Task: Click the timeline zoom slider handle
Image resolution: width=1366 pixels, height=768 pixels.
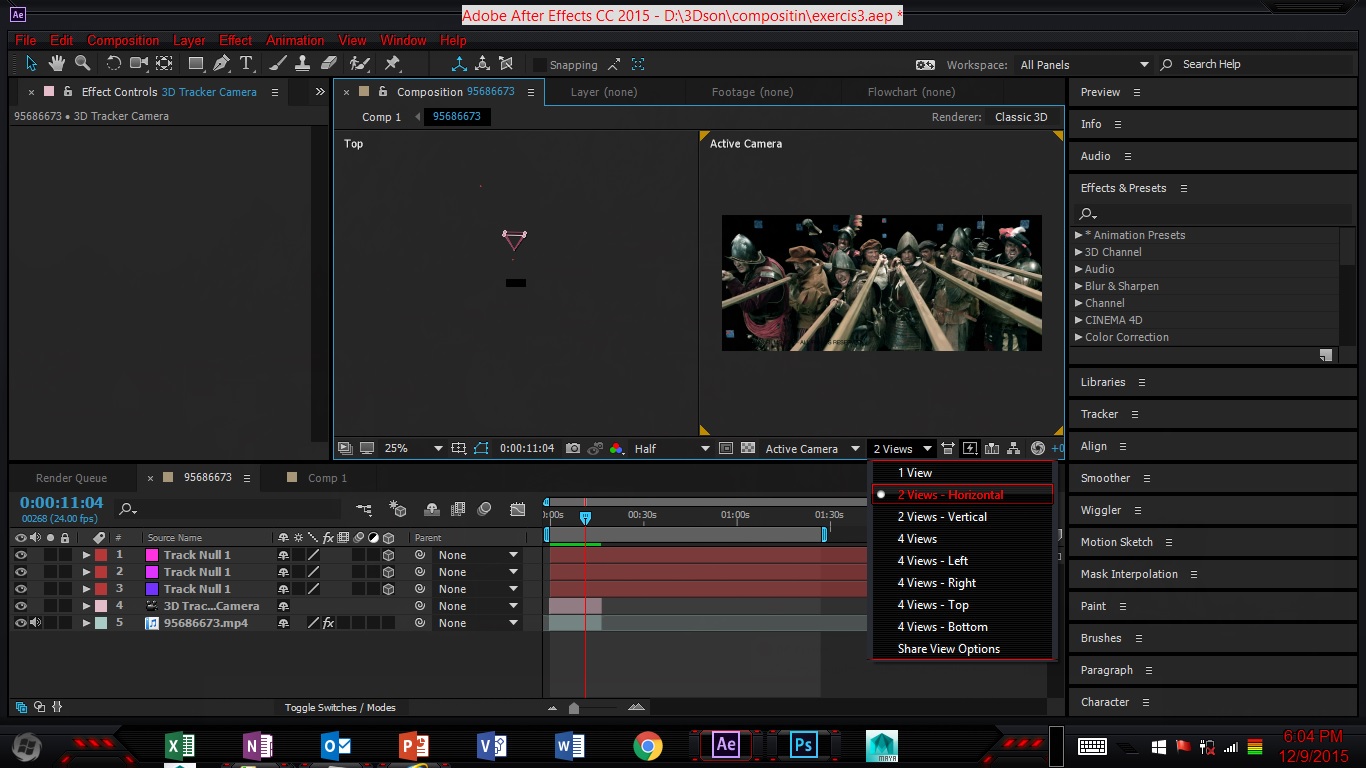Action: 574,708
